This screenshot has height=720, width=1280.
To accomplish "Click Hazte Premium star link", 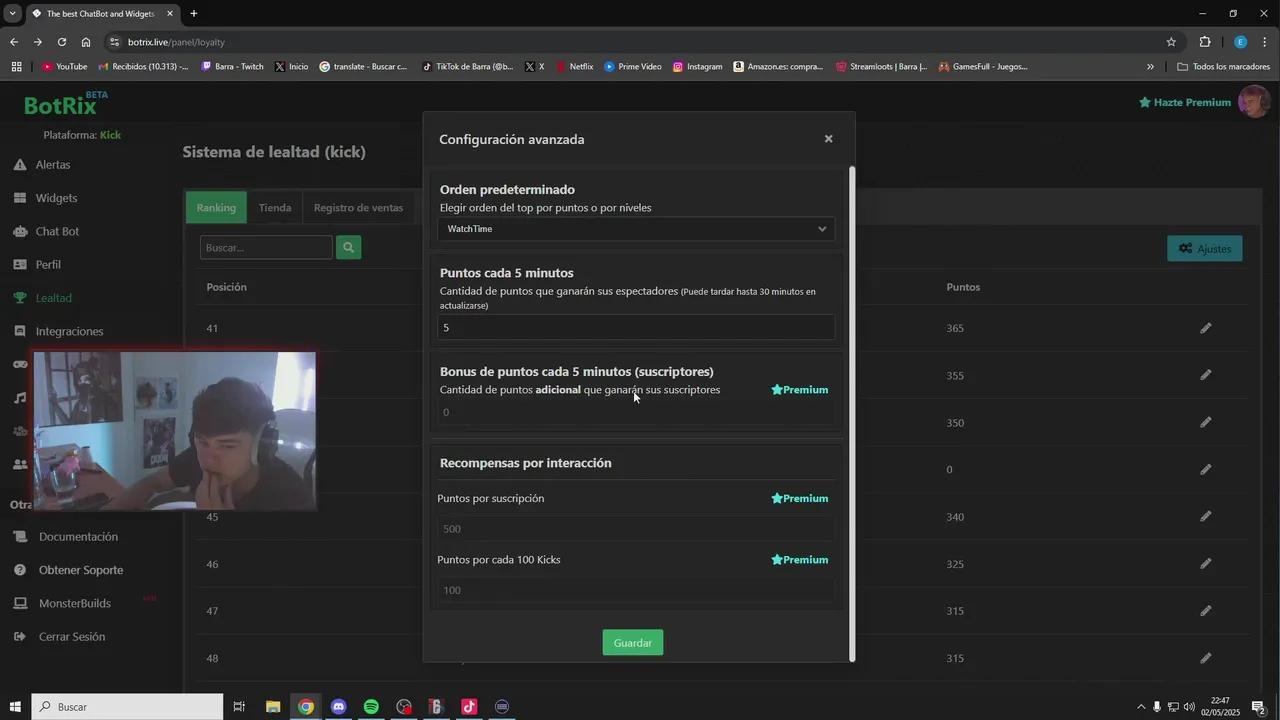I will 1185,102.
